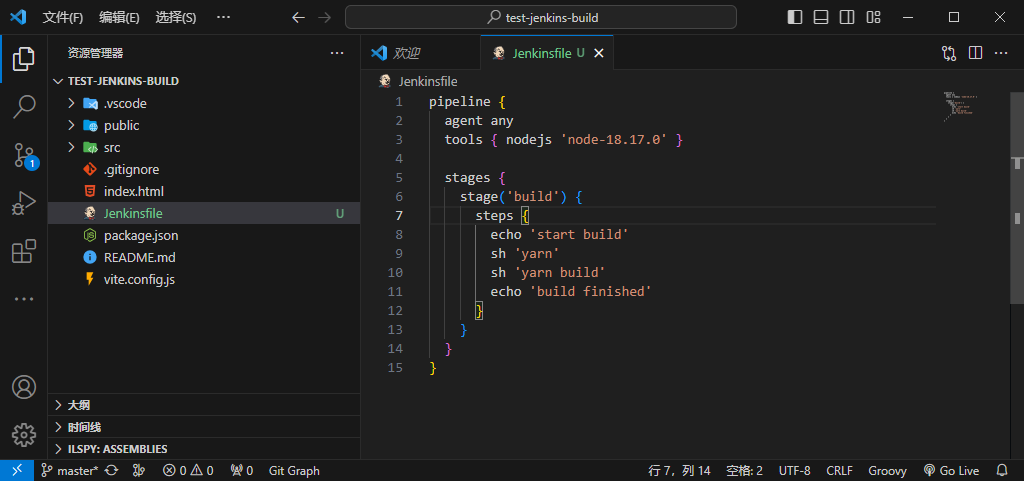Open Git Graph from status bar

[294, 471]
